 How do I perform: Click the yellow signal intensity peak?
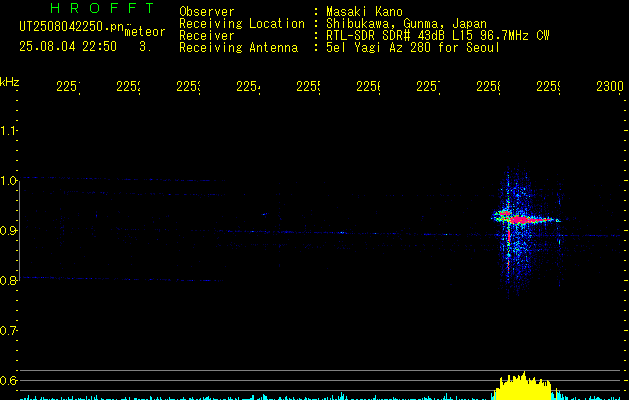tap(523, 386)
